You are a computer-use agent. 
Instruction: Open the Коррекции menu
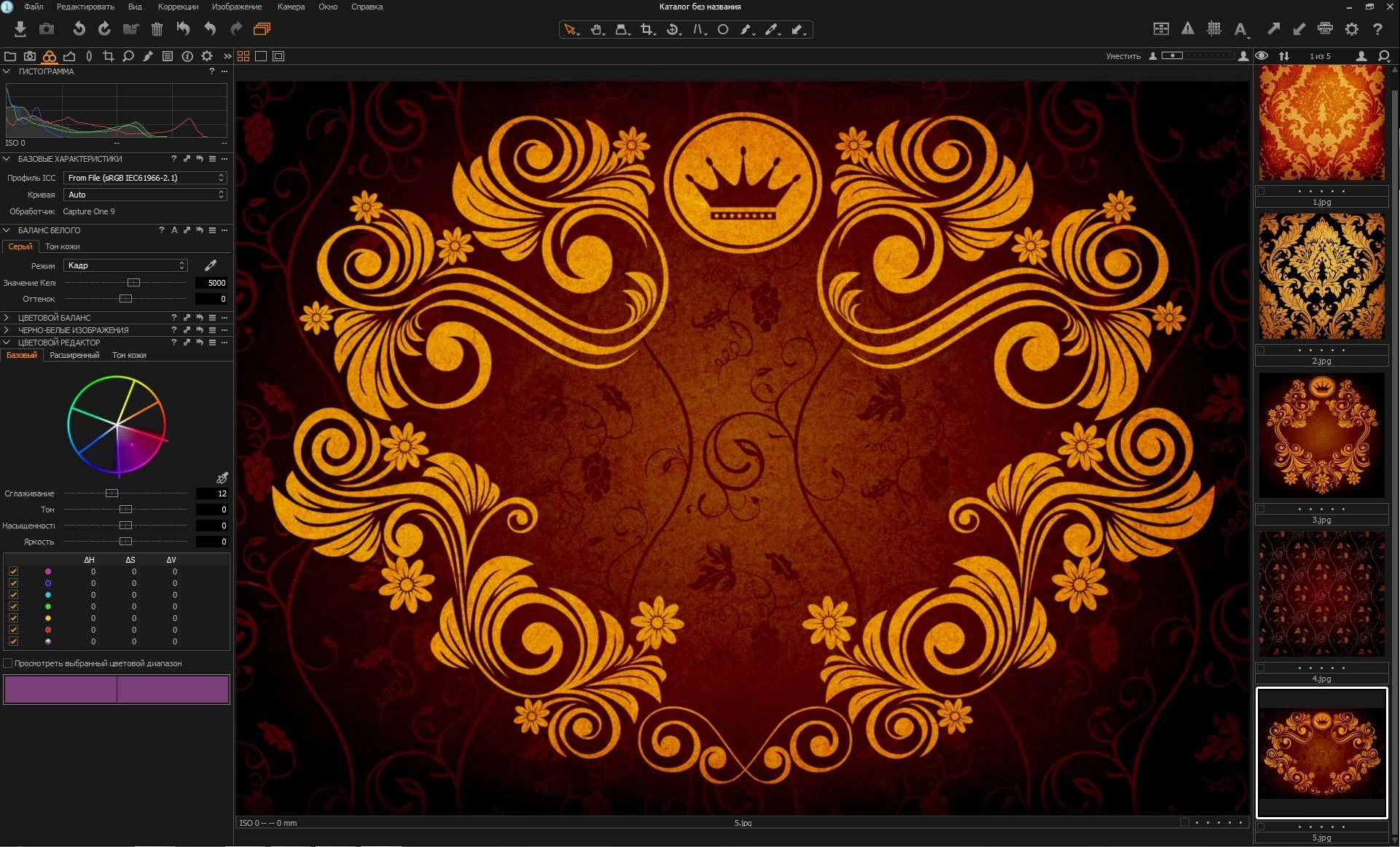click(x=178, y=7)
